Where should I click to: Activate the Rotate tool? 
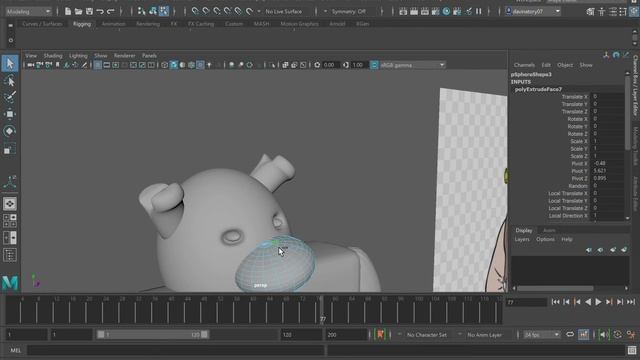coord(10,131)
